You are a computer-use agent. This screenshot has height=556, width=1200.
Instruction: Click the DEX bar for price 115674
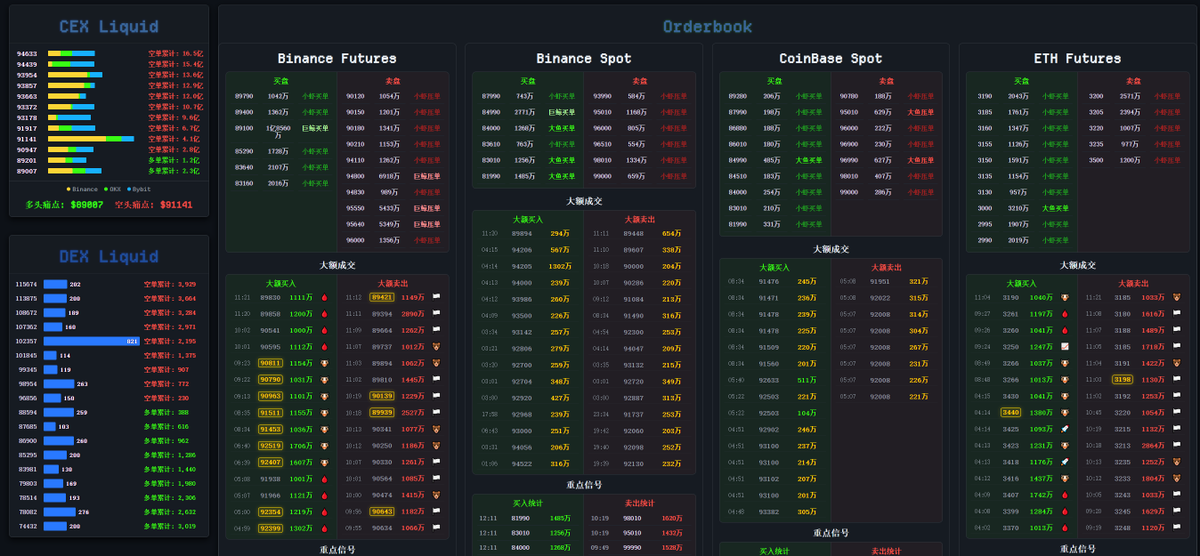tap(55, 284)
